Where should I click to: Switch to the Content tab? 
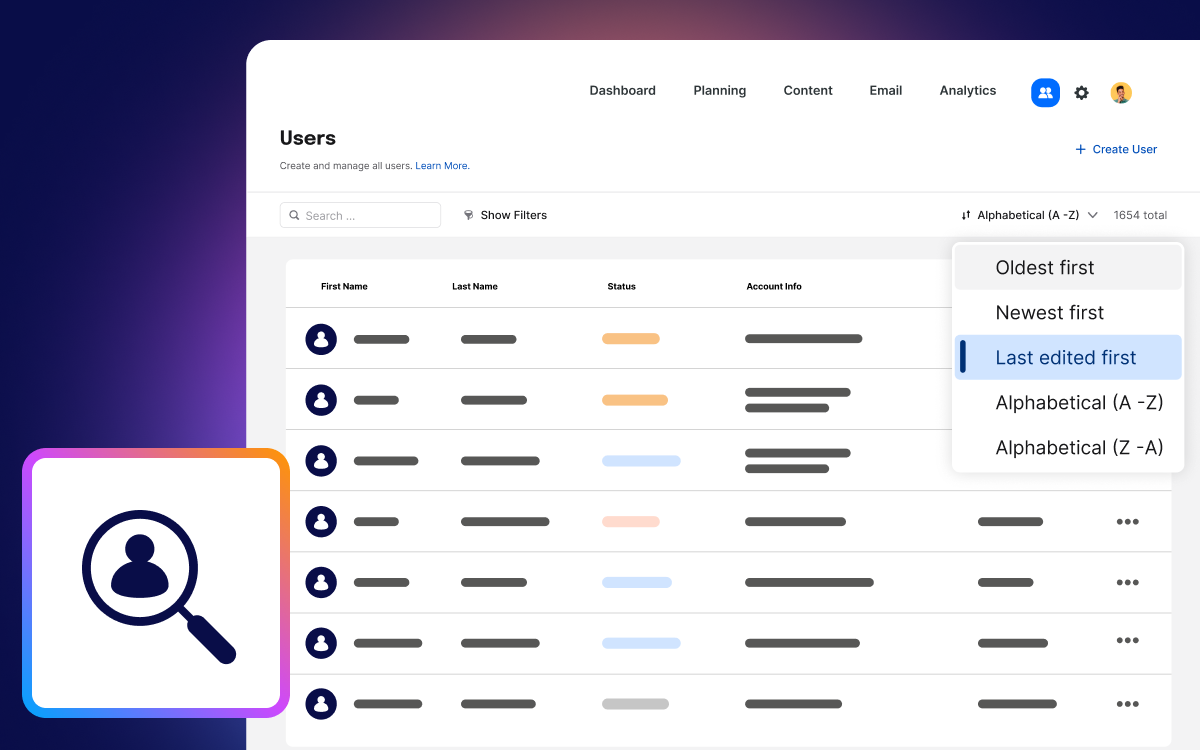[x=808, y=90]
